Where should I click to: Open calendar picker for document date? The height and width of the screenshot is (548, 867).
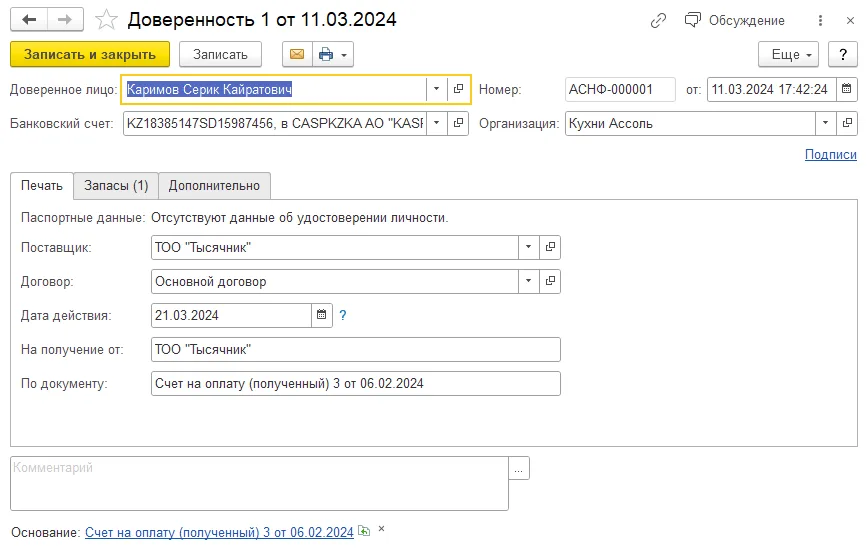847,89
